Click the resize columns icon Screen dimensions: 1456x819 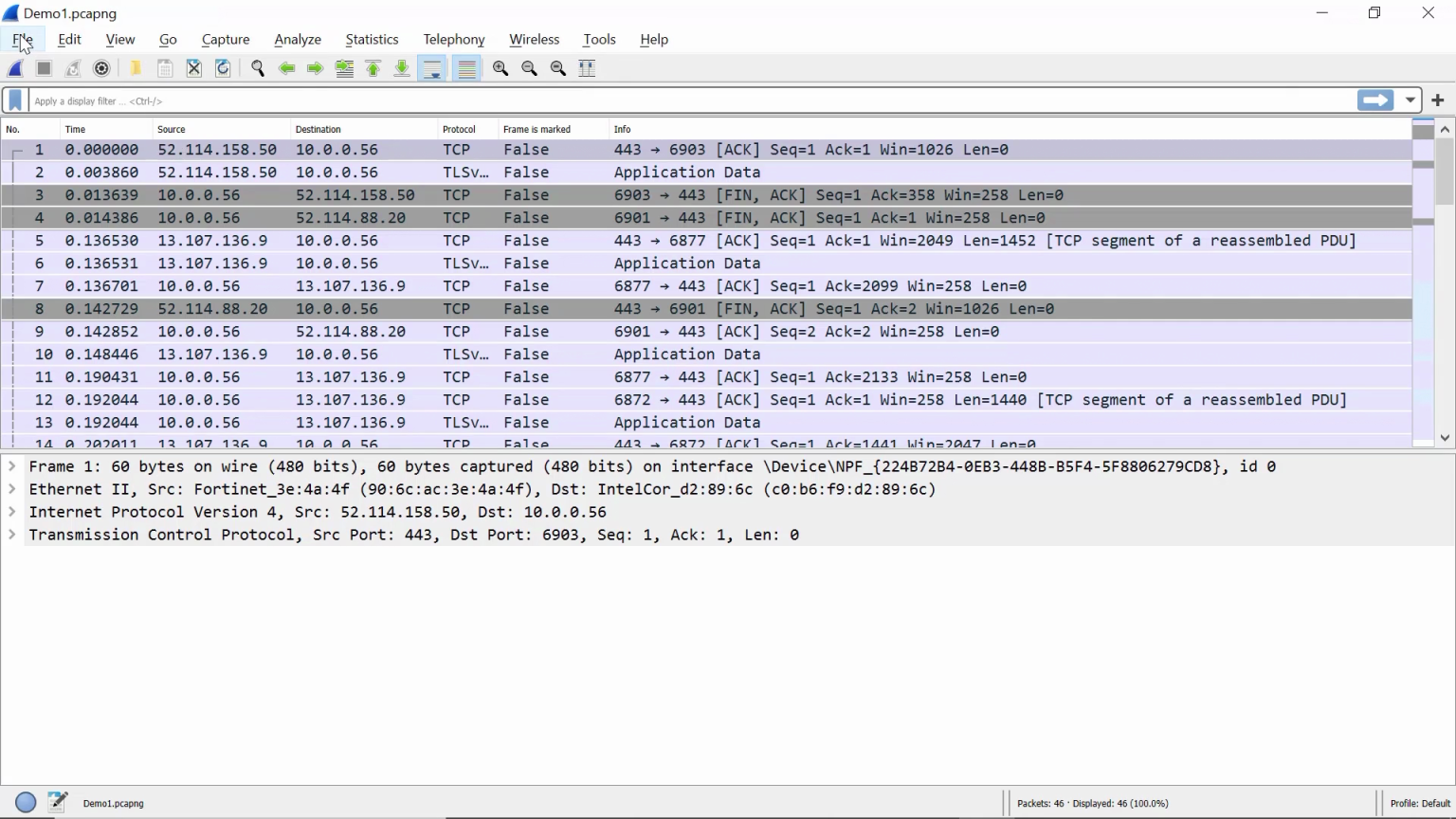click(x=587, y=68)
